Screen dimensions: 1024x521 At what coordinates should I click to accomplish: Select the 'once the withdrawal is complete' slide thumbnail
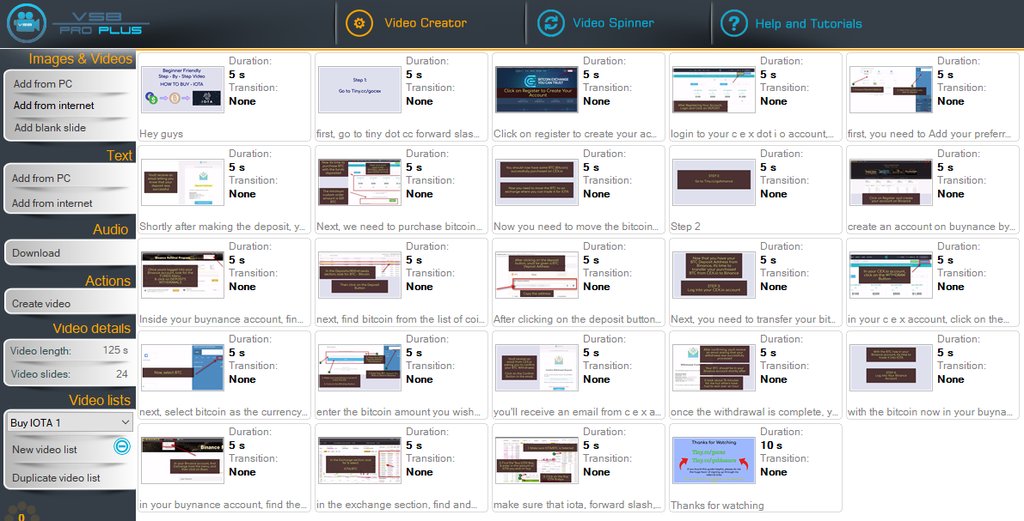pyautogui.click(x=714, y=368)
